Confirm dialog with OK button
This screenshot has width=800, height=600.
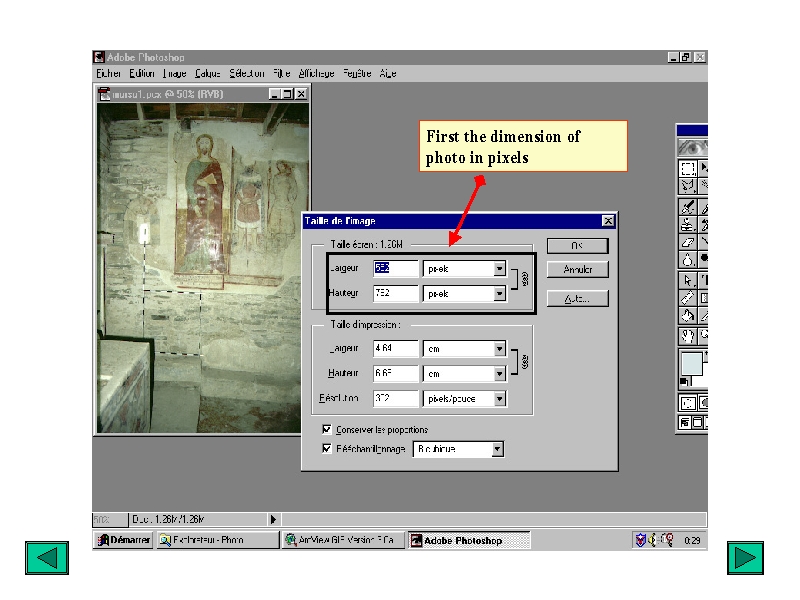coord(578,246)
